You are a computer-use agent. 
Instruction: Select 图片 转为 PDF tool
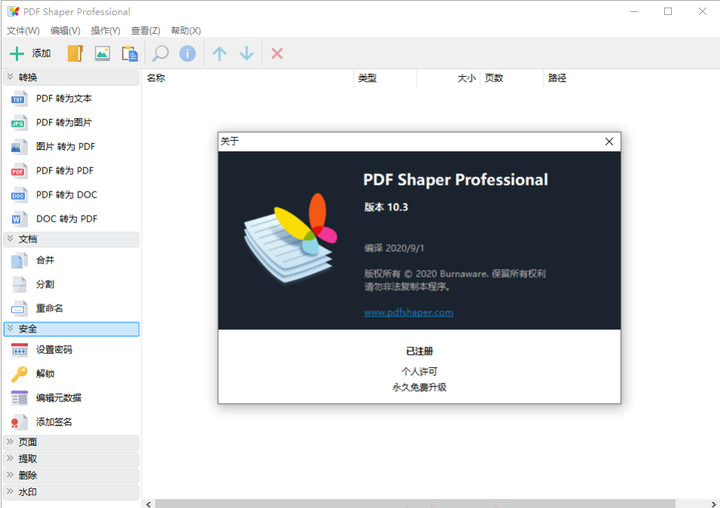71,147
